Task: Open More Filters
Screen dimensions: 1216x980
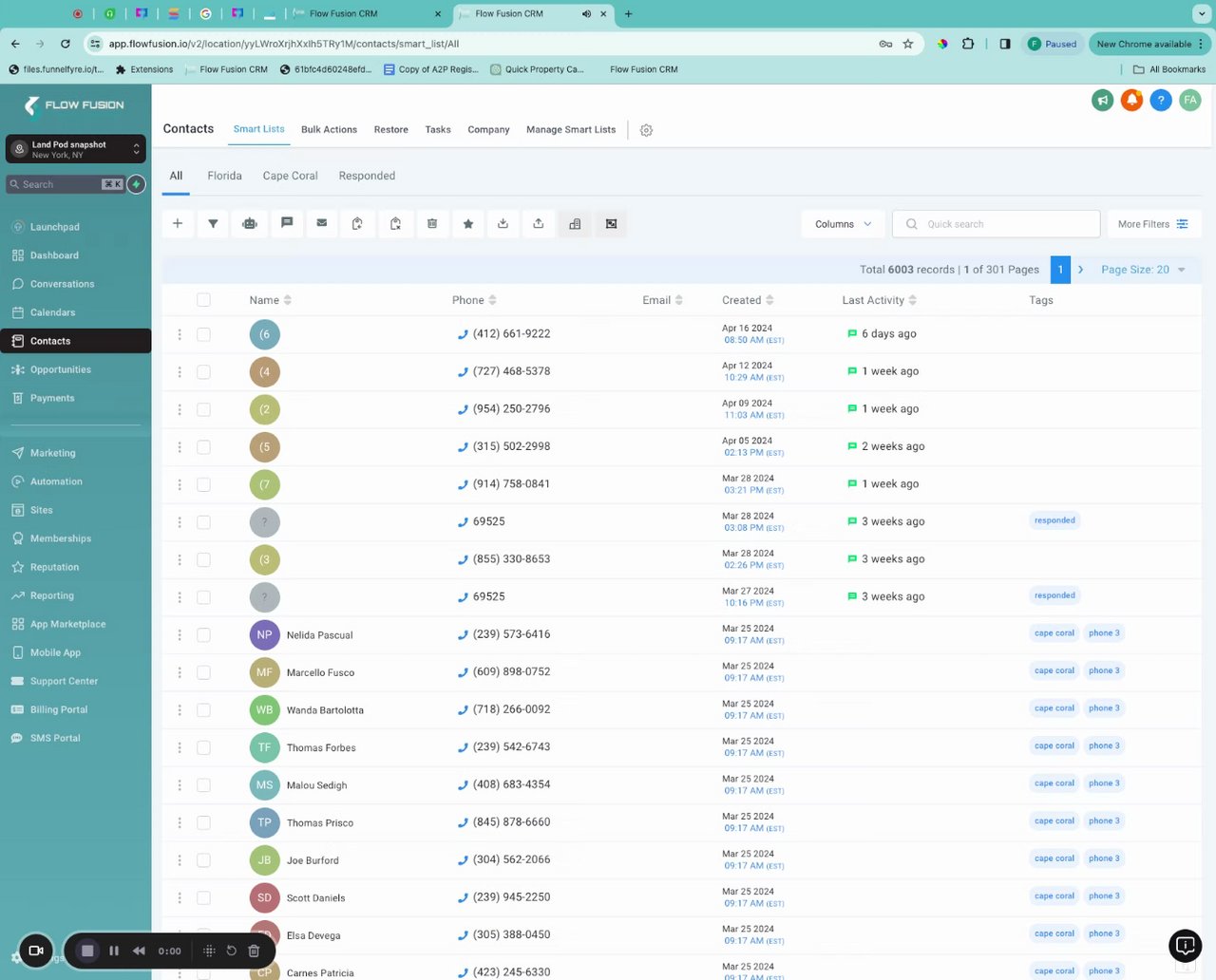Action: (1154, 224)
